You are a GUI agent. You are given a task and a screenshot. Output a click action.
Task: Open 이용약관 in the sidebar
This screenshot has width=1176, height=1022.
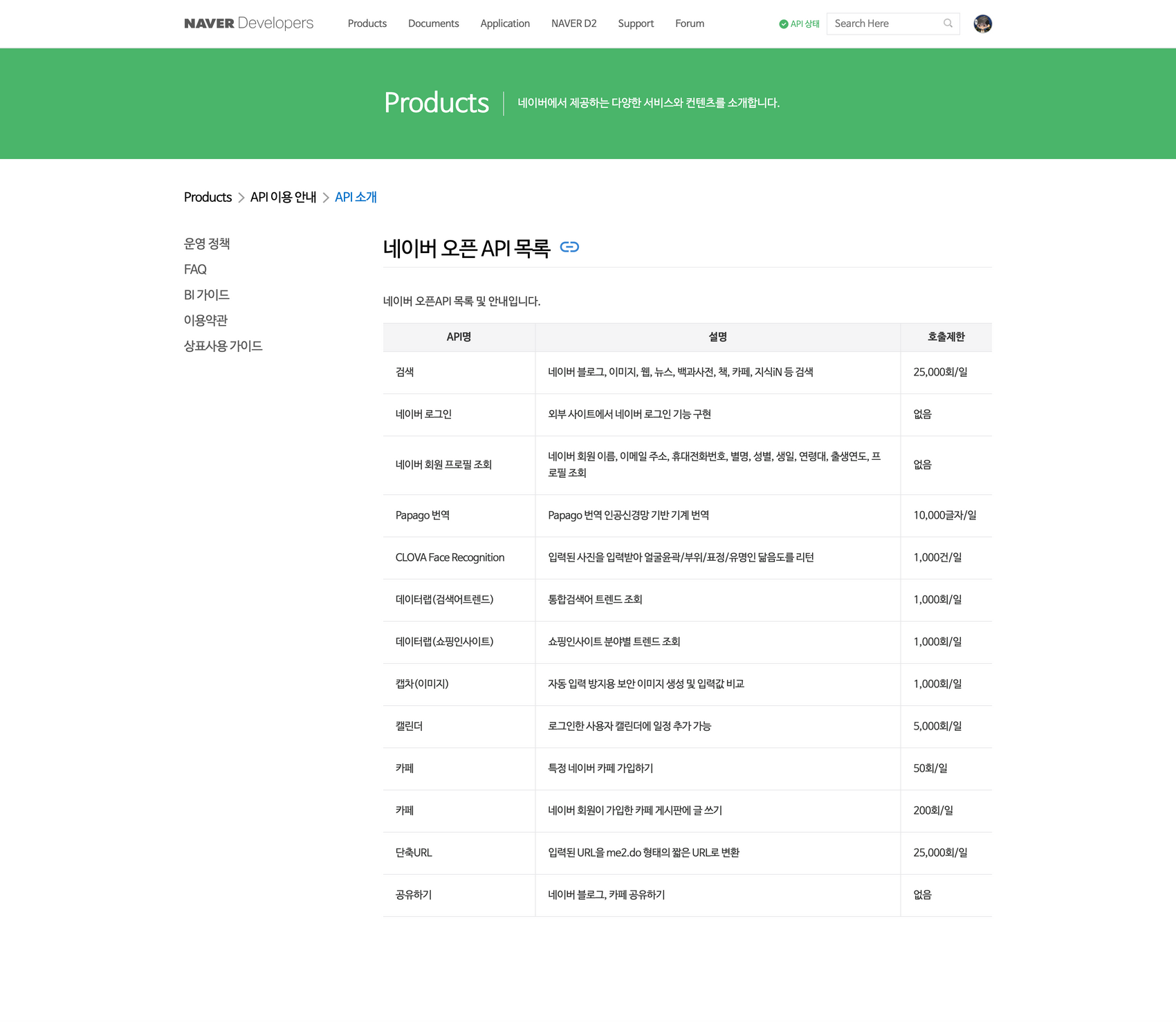coord(205,320)
